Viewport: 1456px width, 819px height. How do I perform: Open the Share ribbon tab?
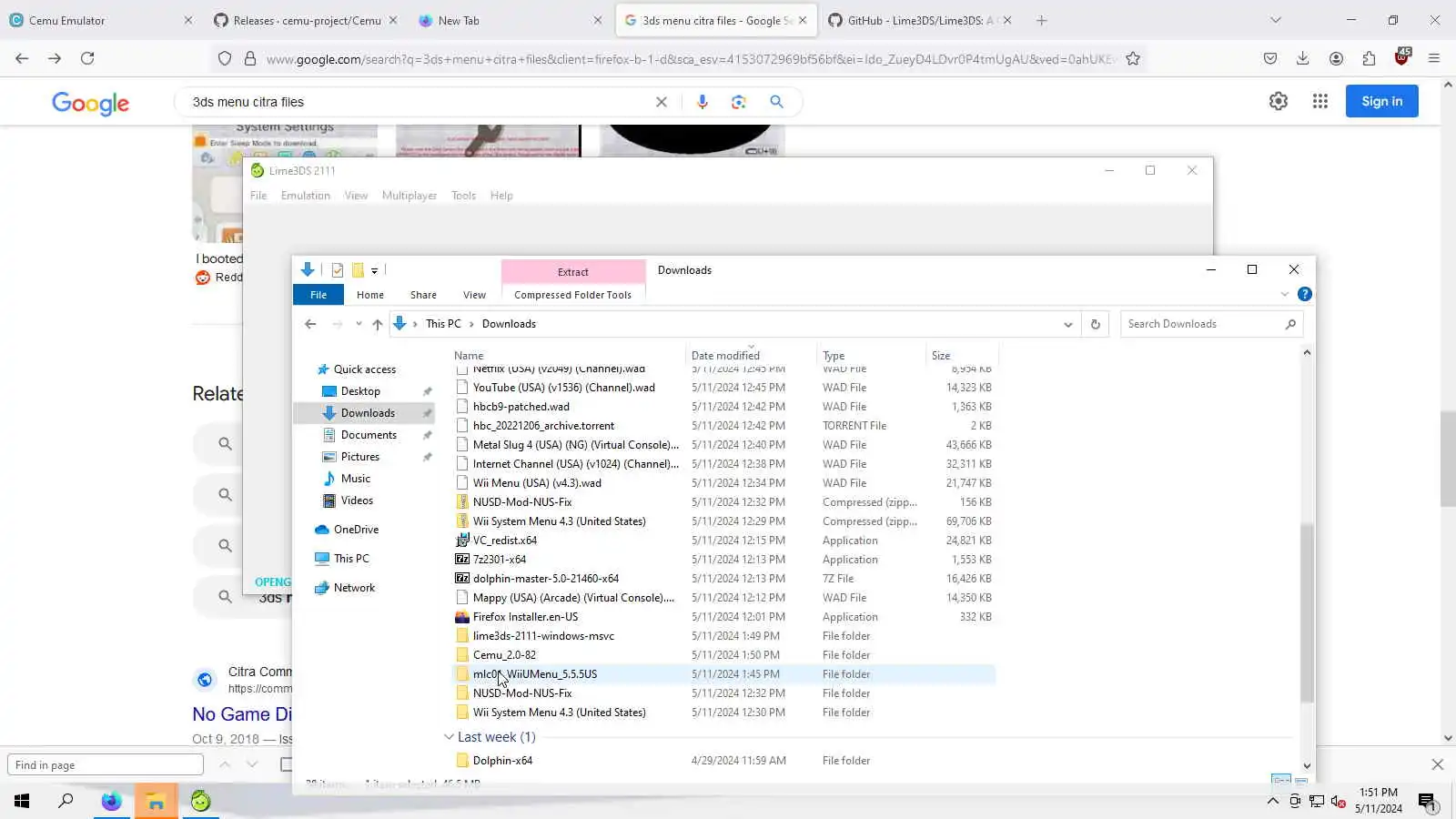click(423, 295)
